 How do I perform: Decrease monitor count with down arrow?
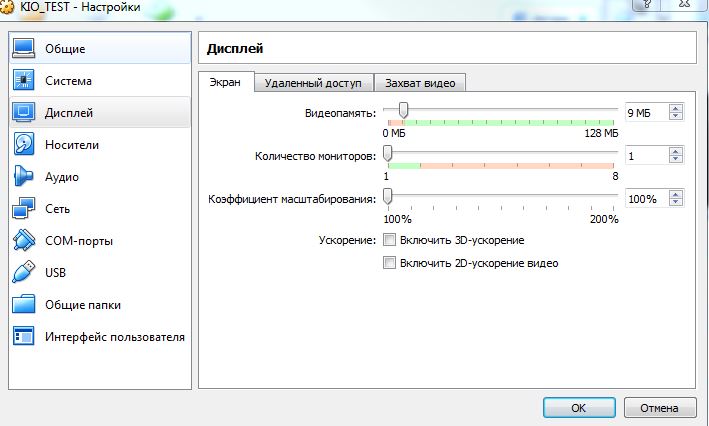(x=677, y=160)
